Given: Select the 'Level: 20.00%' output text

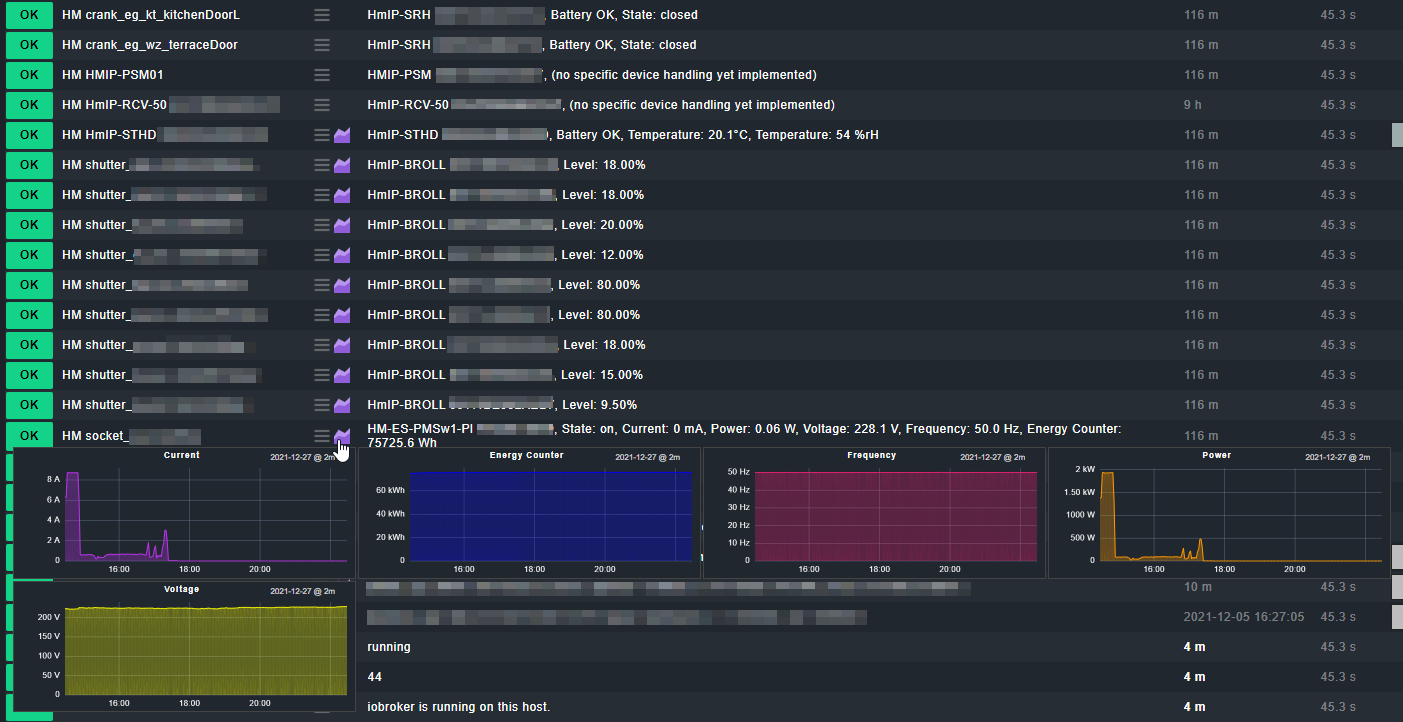Looking at the screenshot, I should 603,225.
